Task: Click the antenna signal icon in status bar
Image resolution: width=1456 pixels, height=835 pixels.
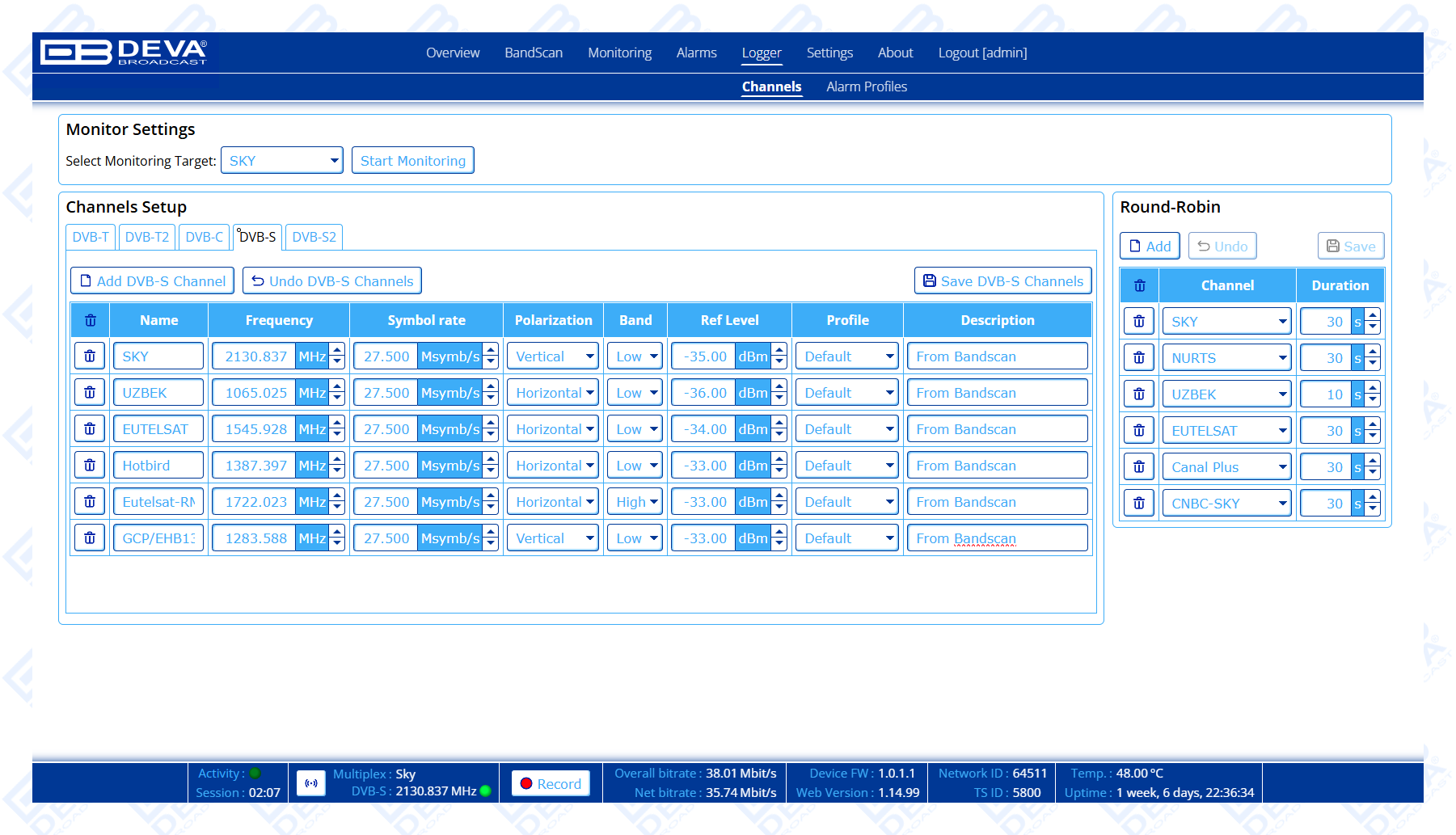Action: (x=310, y=783)
